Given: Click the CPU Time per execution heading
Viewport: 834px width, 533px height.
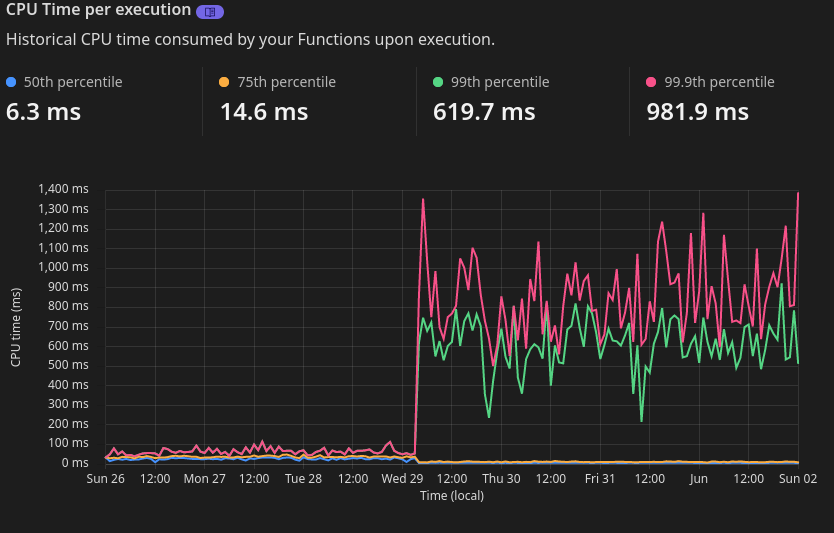Looking at the screenshot, I should click(x=98, y=10).
